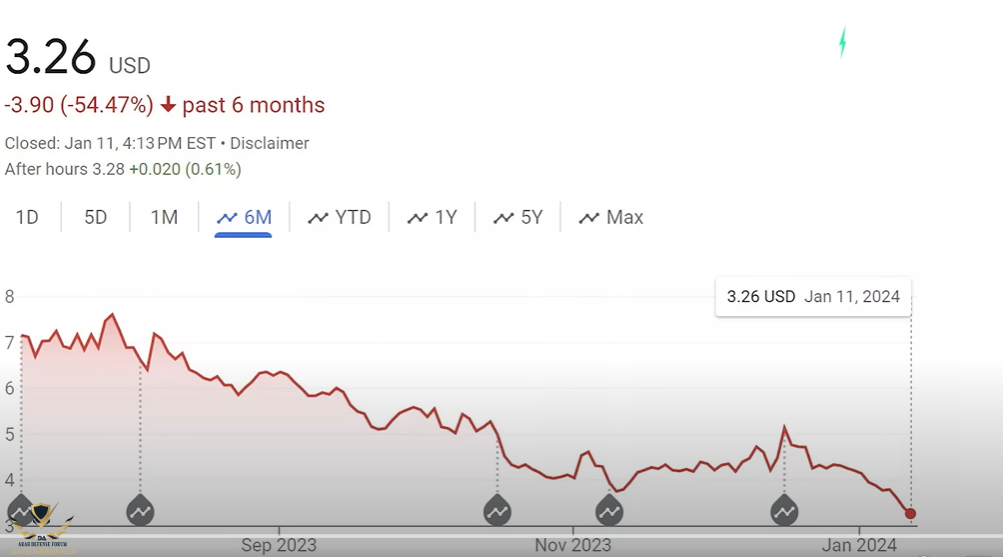Viewport: 1003px width, 557px height.
Task: Open the news marker just before November 2023
Action: coord(497,511)
